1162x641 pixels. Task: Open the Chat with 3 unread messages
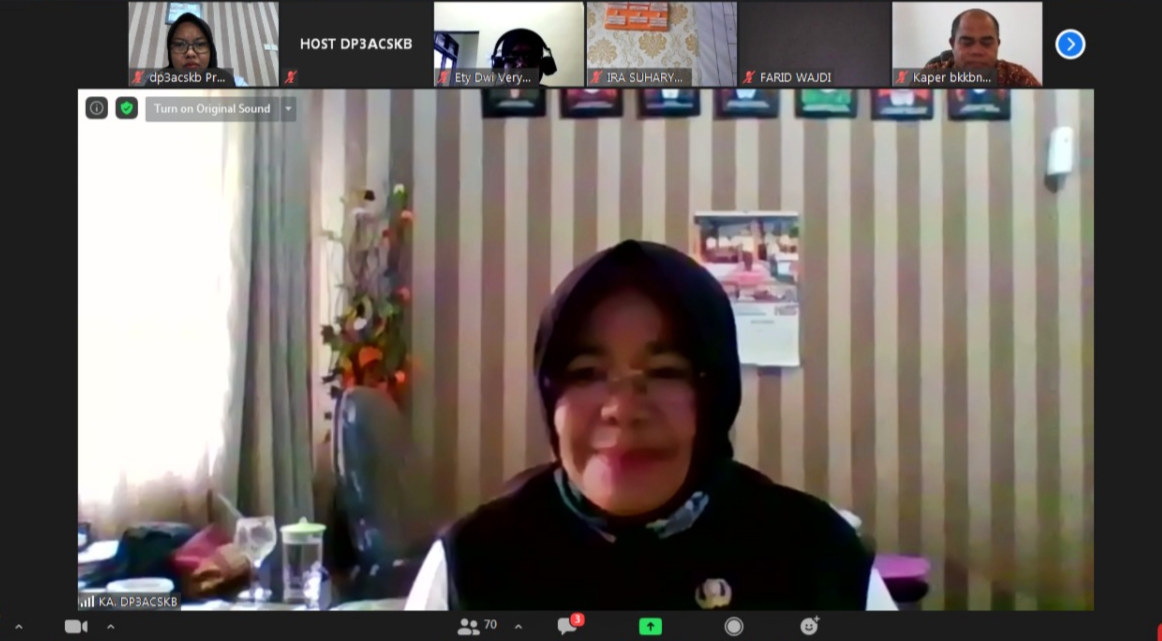click(x=568, y=626)
